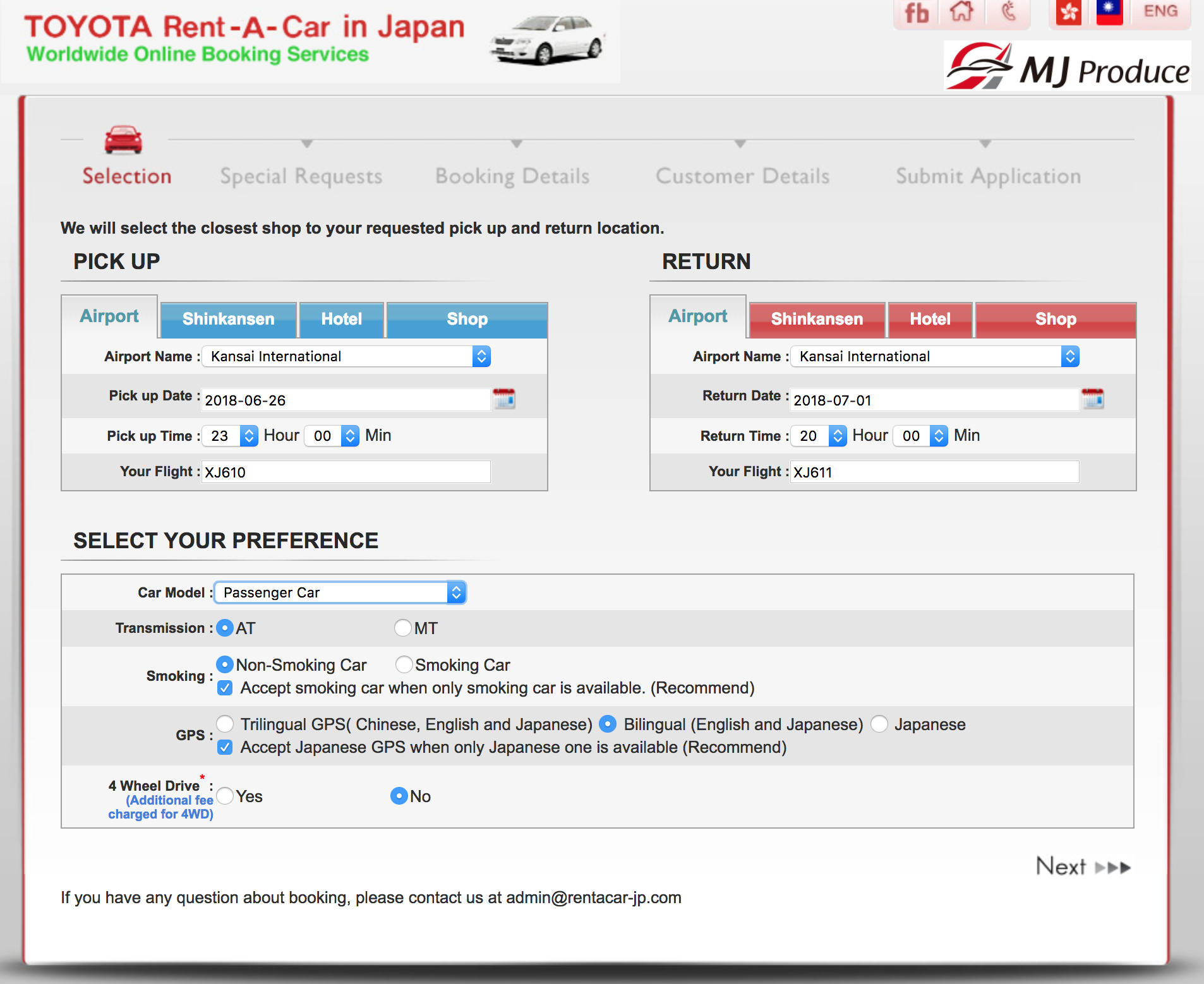
Task: Open the Return Time minute dropdown
Action: [920, 436]
